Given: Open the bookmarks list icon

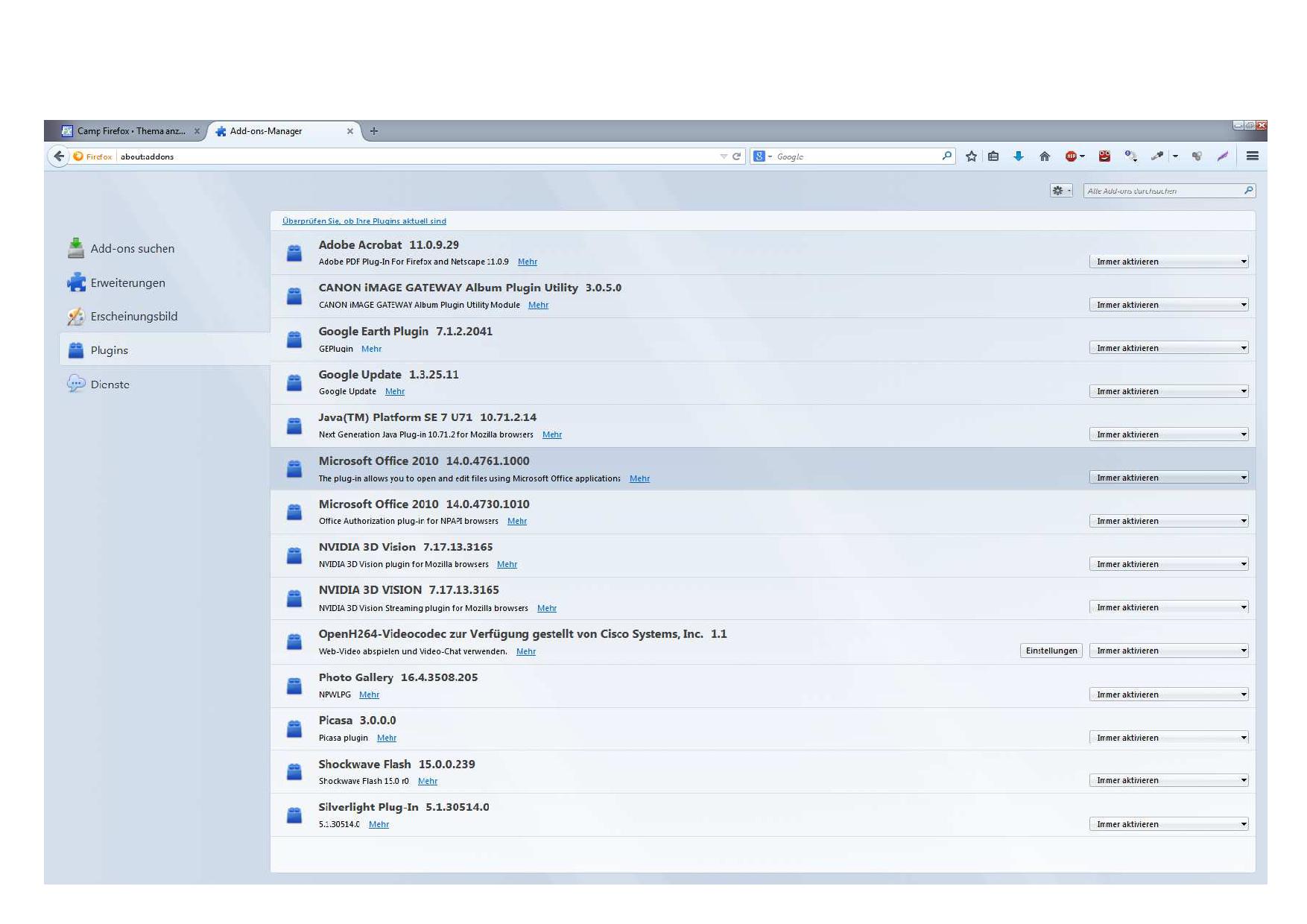Looking at the screenshot, I should [993, 156].
